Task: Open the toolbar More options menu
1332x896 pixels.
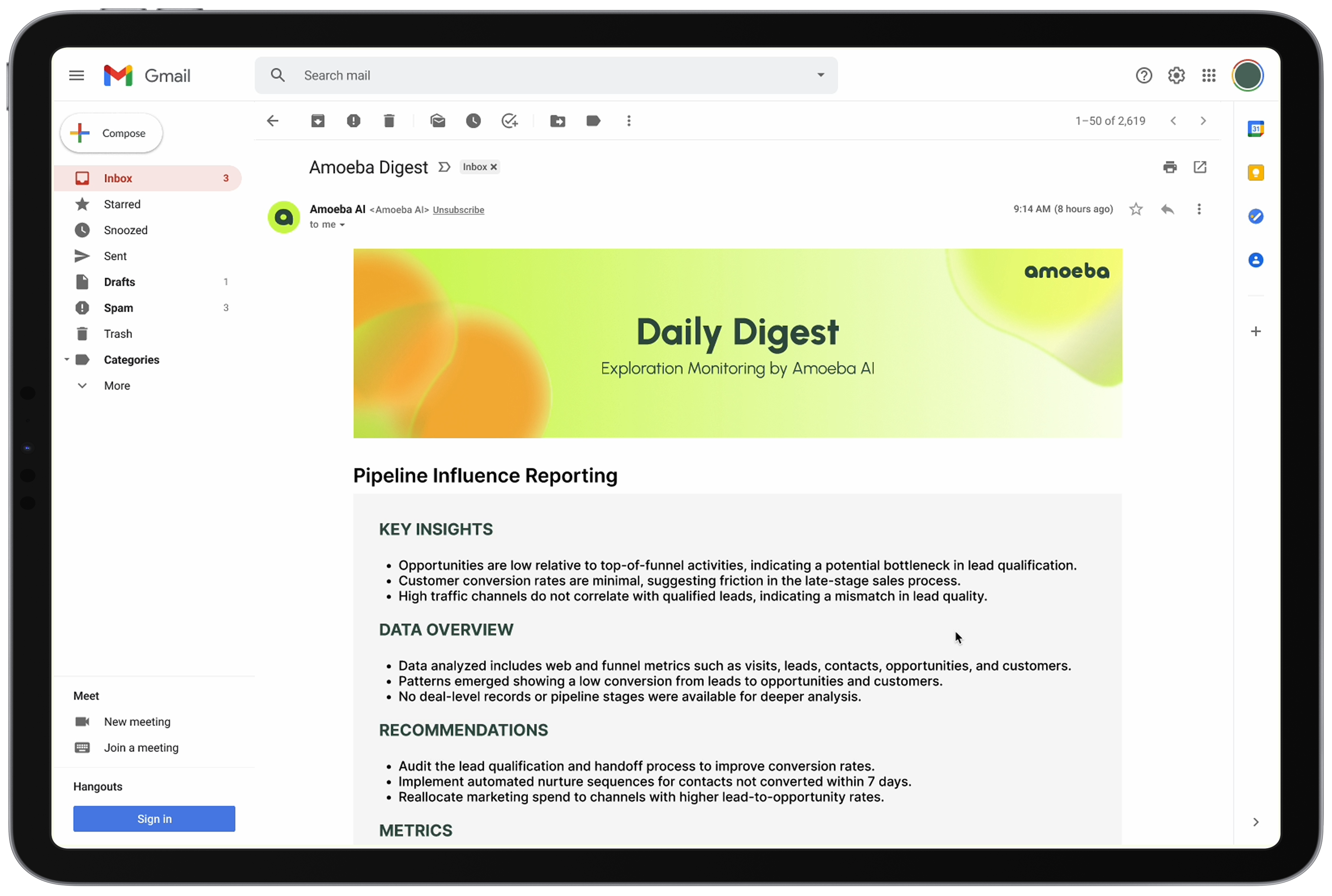Action: click(628, 121)
